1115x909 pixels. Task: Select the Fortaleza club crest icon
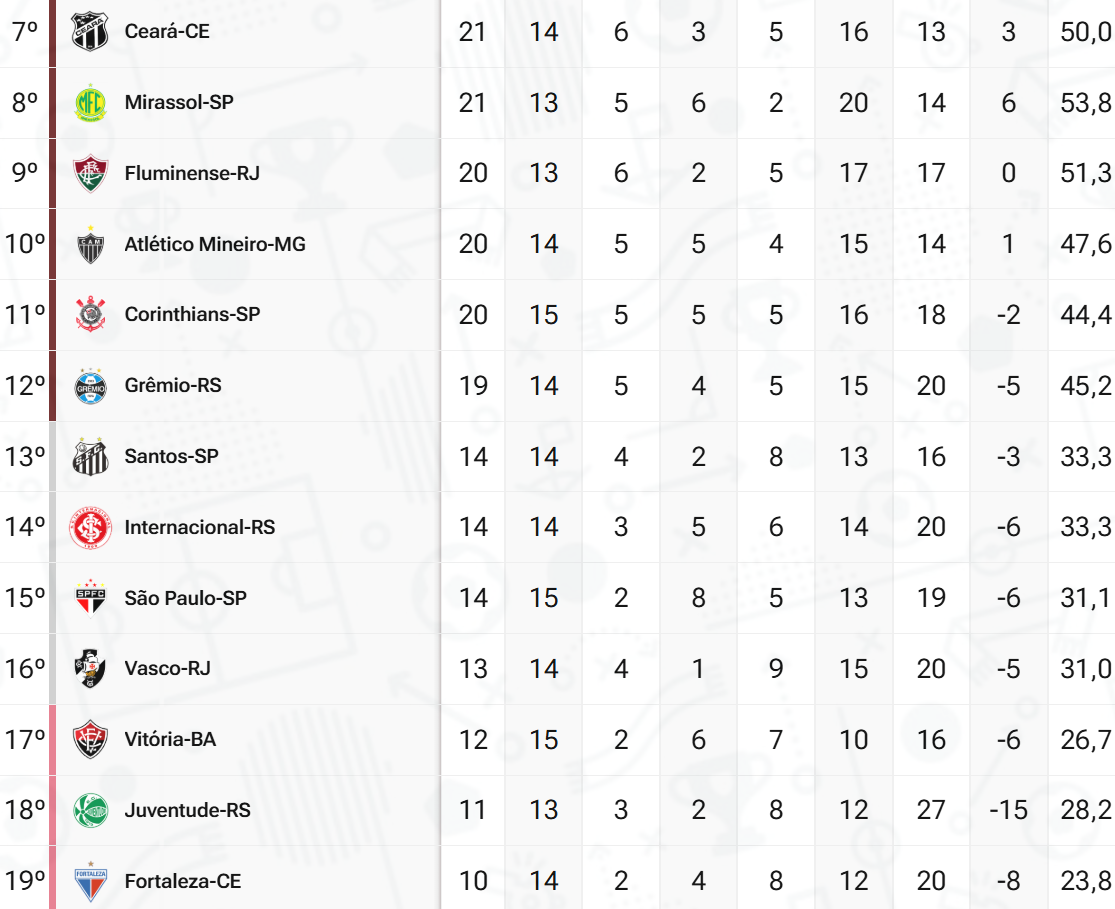90,882
